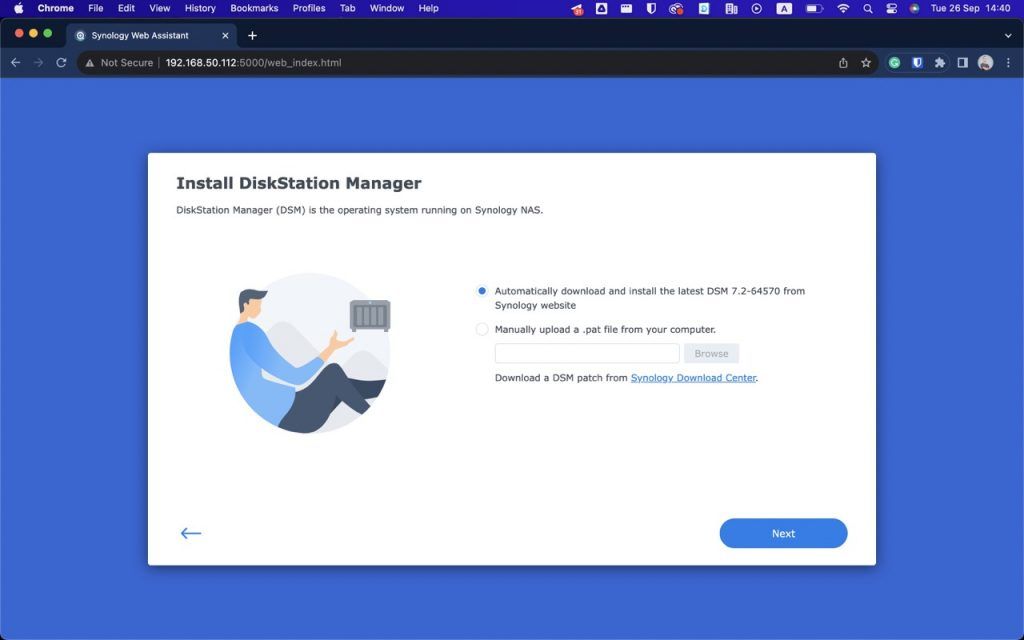Open Chrome three-dot menu
The height and width of the screenshot is (640, 1024).
[x=1008, y=63]
